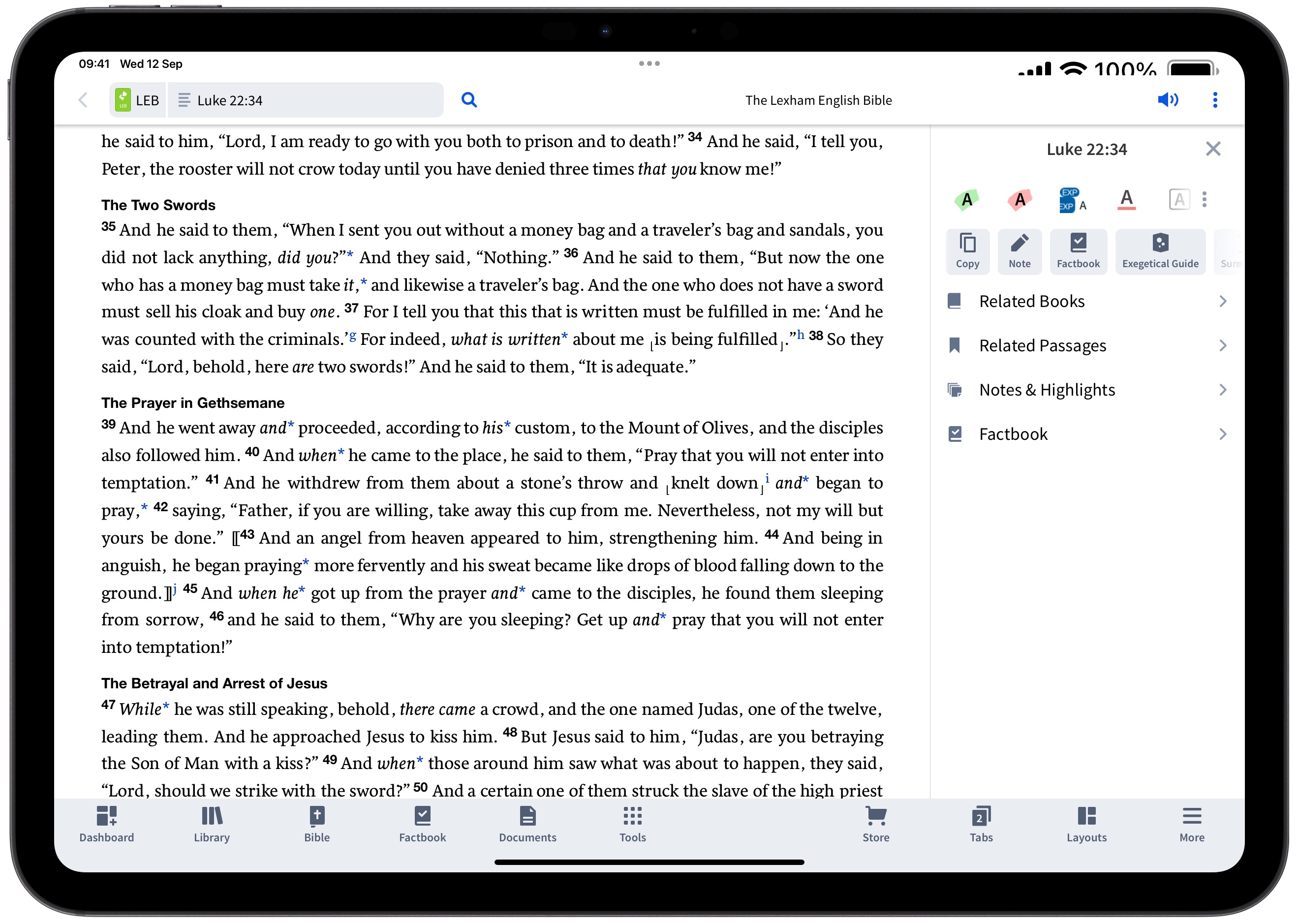Apply the boxed A outline style
Viewport: 1299px width, 924px height.
coord(1179,200)
